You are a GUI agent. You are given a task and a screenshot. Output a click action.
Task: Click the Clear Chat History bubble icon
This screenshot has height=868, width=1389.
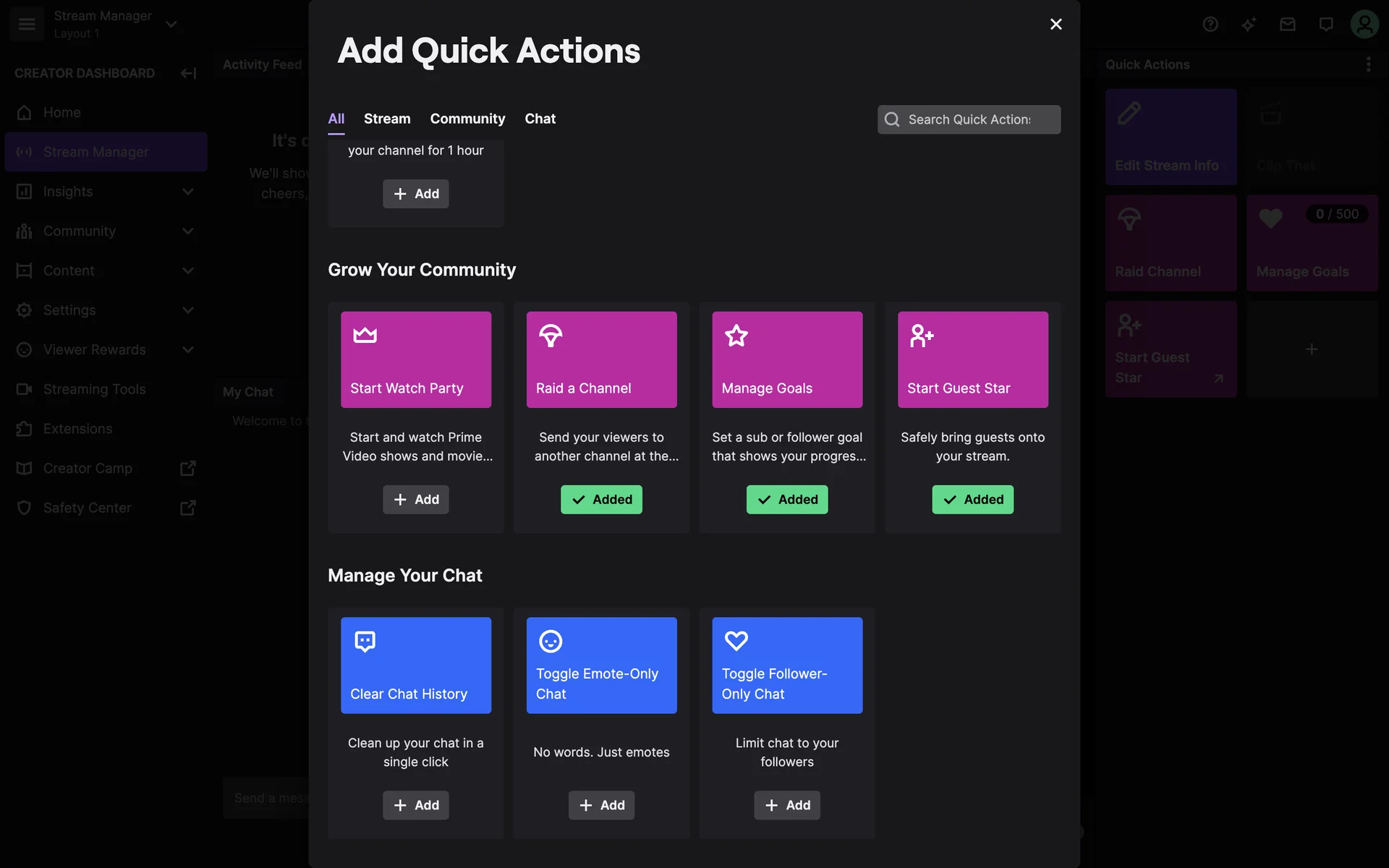pyautogui.click(x=365, y=641)
